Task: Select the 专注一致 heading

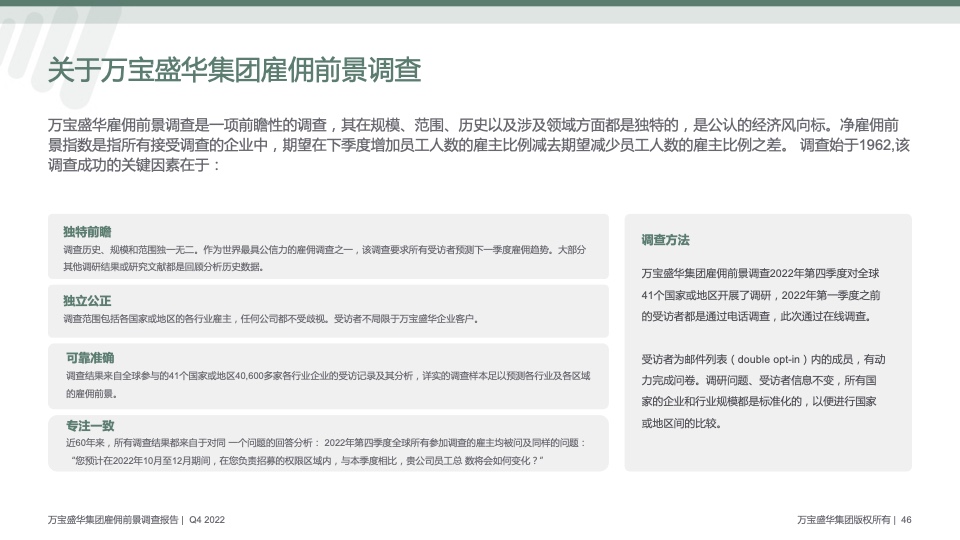Action: tap(90, 425)
